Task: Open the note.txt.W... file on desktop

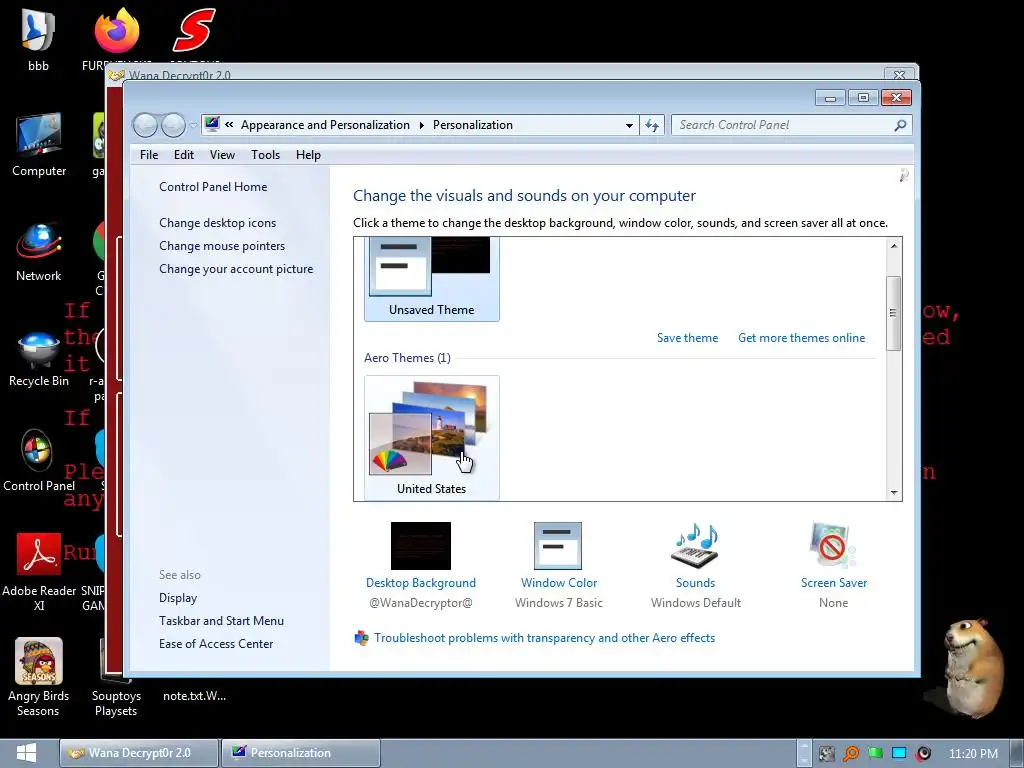Action: pos(195,696)
